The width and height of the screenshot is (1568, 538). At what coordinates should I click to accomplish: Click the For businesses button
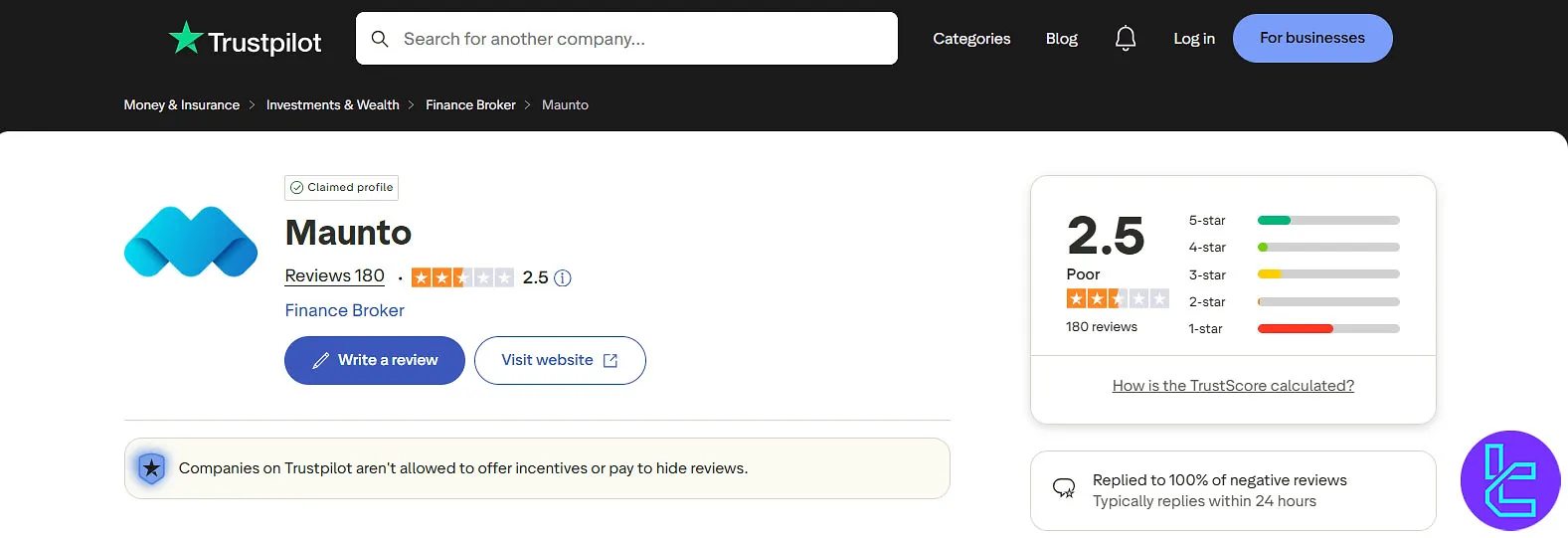1312,38
